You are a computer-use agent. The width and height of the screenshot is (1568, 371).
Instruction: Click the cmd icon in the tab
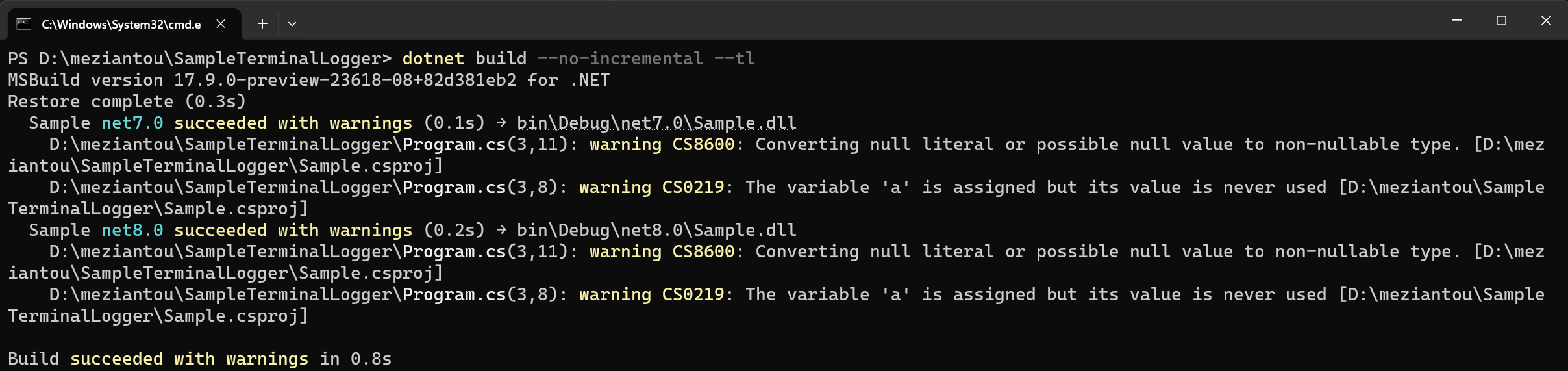pos(24,24)
